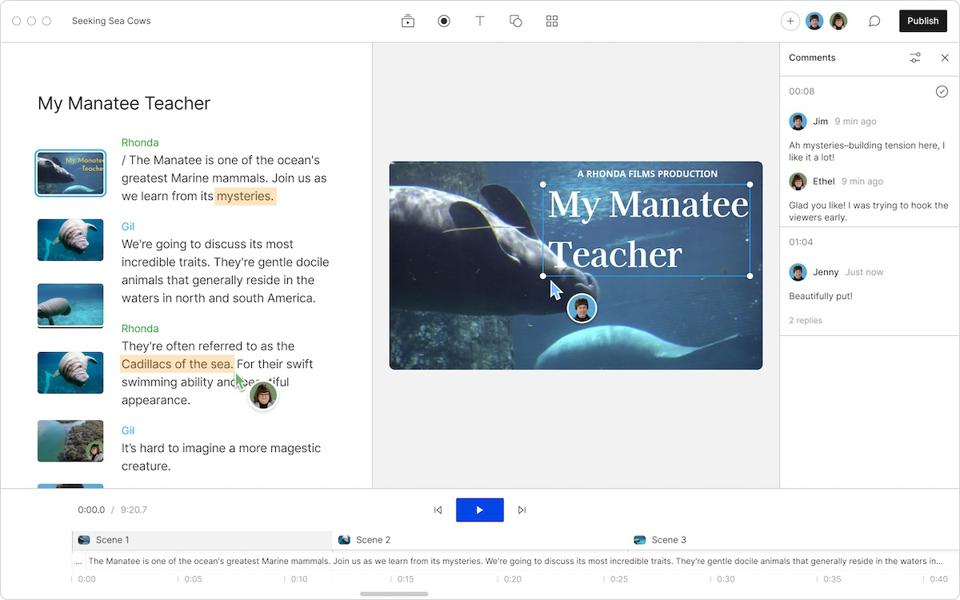Toggle playback with the play button

click(480, 509)
